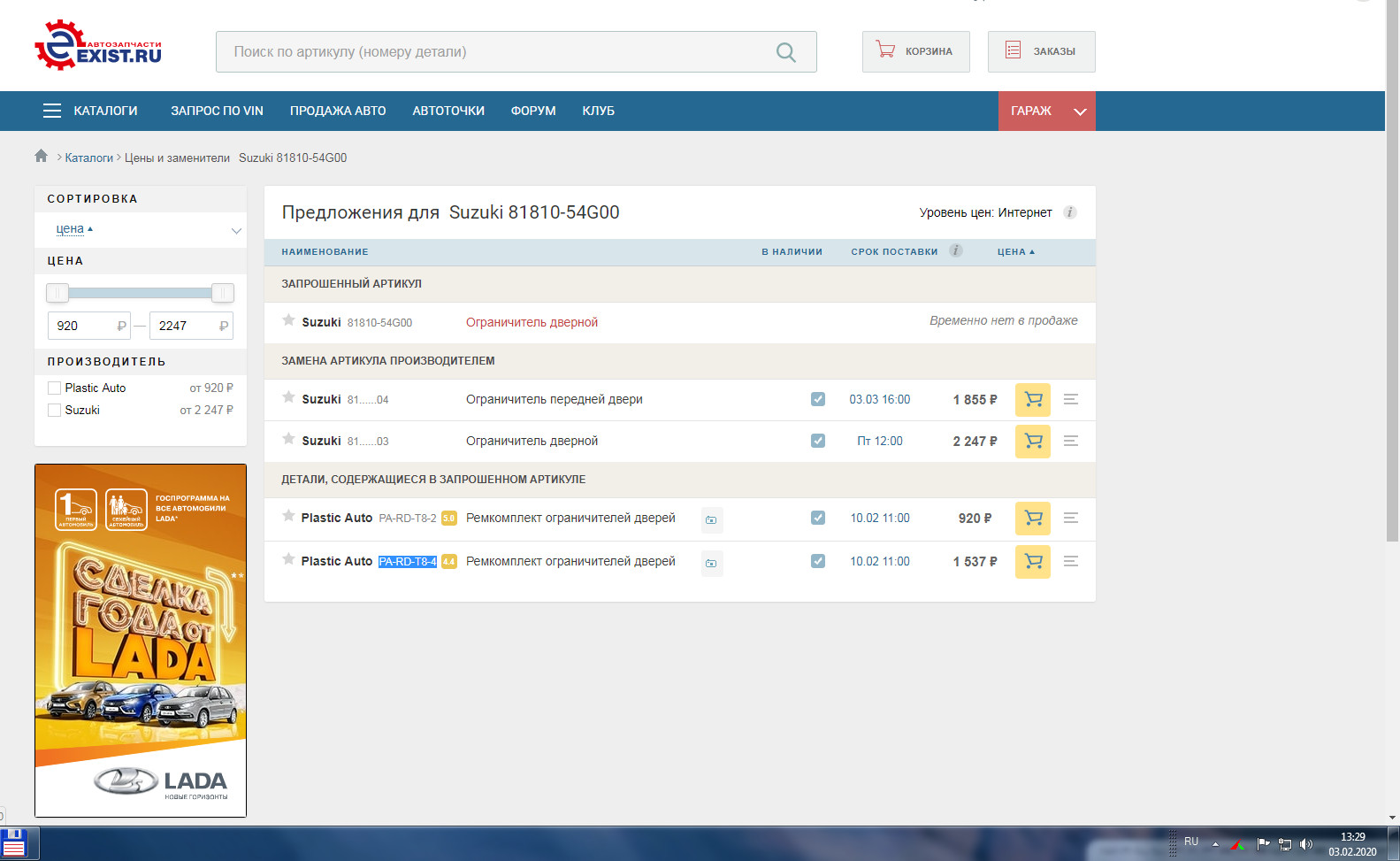Open the Клуб menu item

tap(598, 111)
